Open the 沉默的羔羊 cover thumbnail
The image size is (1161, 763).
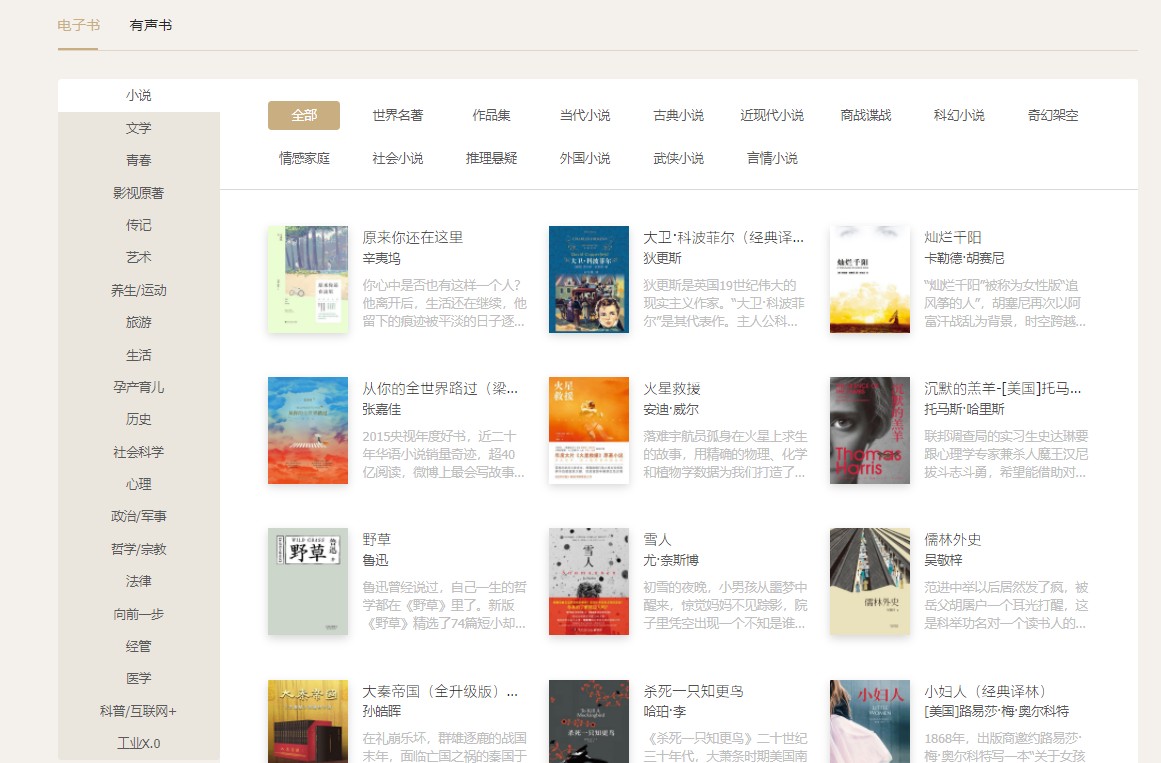coord(870,430)
